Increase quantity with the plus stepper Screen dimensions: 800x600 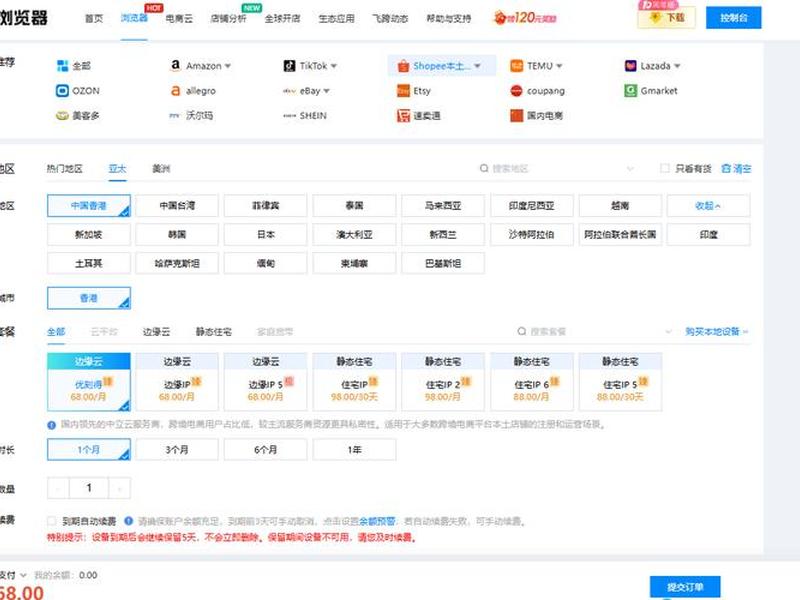click(119, 488)
